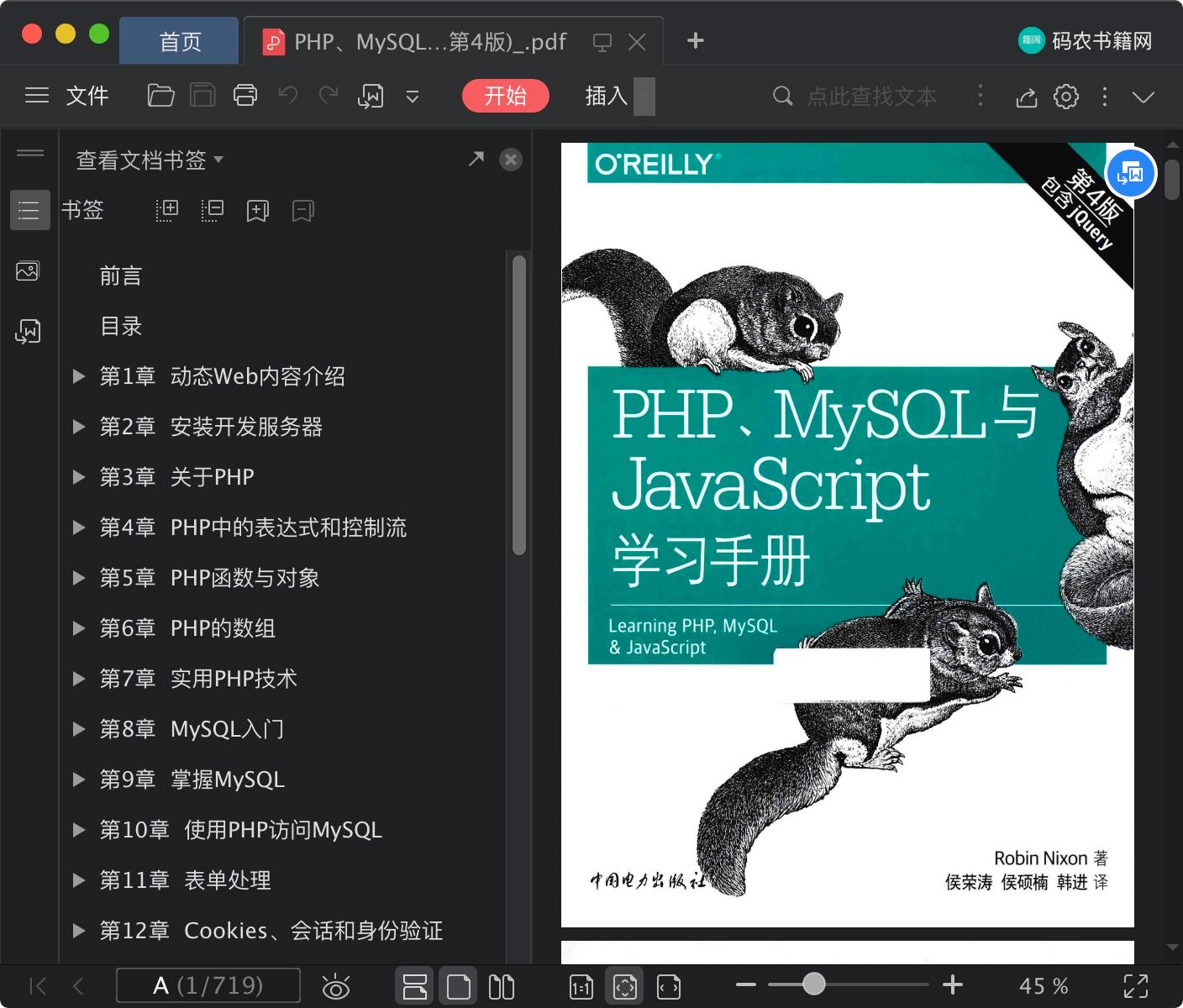The image size is (1183, 1008).
Task: Expand 第5章 PHP函数与对象
Action: [x=79, y=578]
